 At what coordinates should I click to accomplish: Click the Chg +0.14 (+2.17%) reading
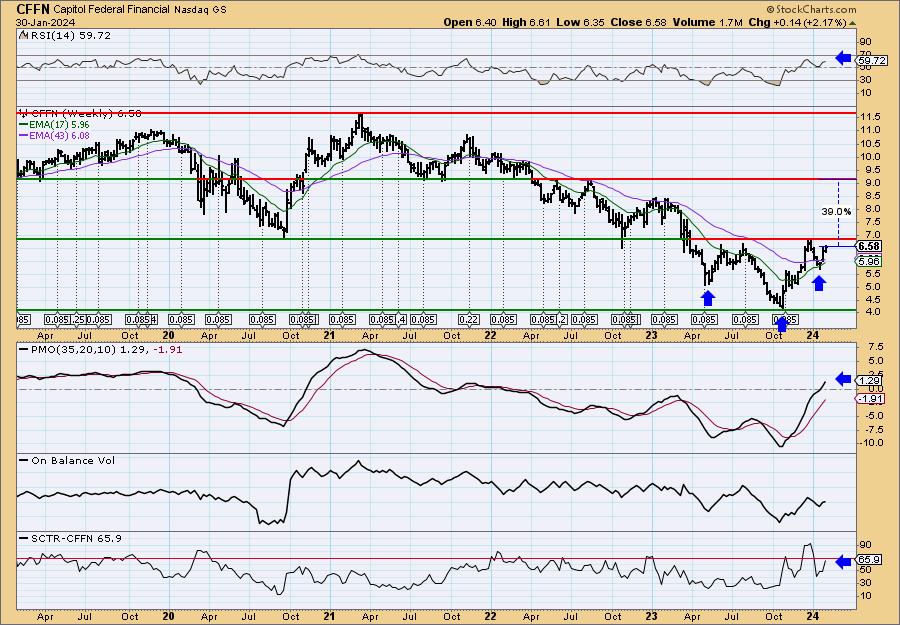(798, 22)
